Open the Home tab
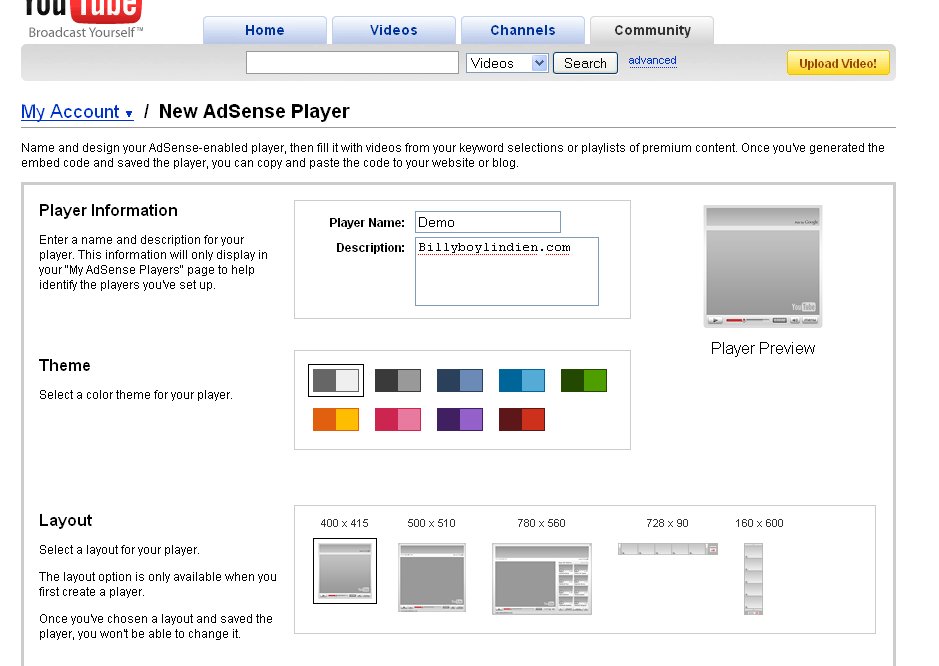The height and width of the screenshot is (666, 939). pos(265,30)
